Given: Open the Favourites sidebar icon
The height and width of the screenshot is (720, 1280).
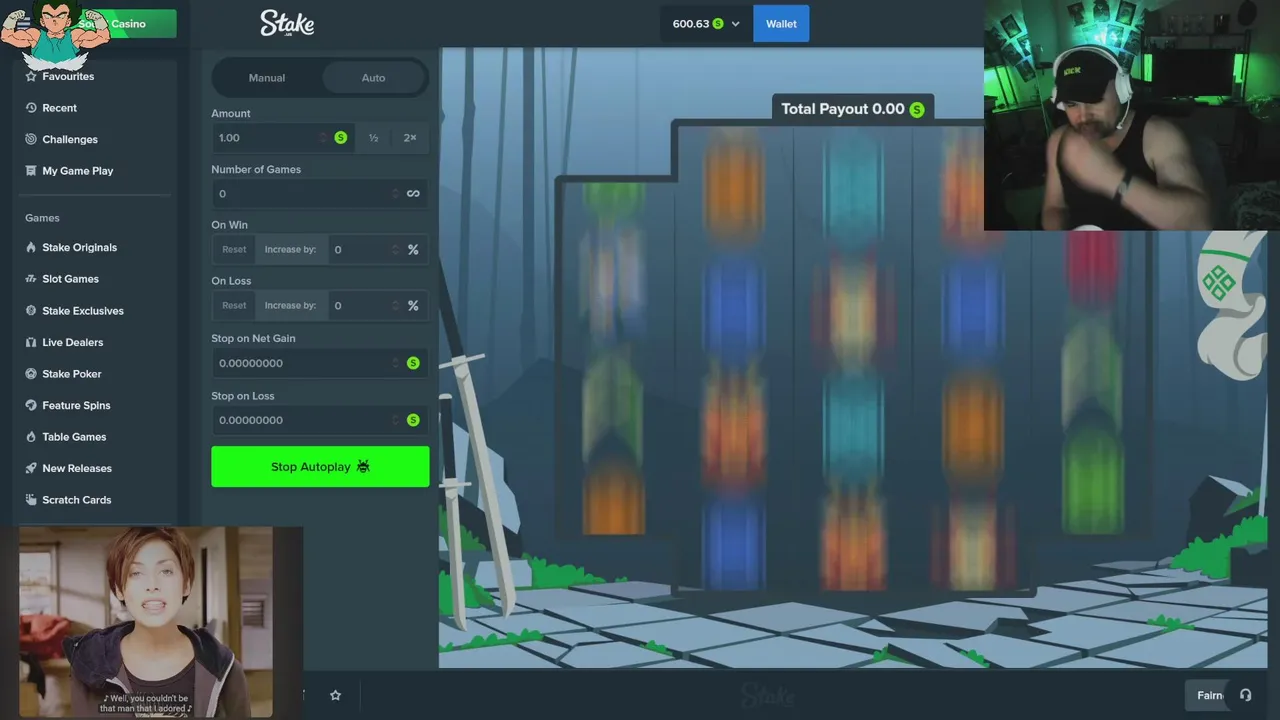Looking at the screenshot, I should coord(32,76).
